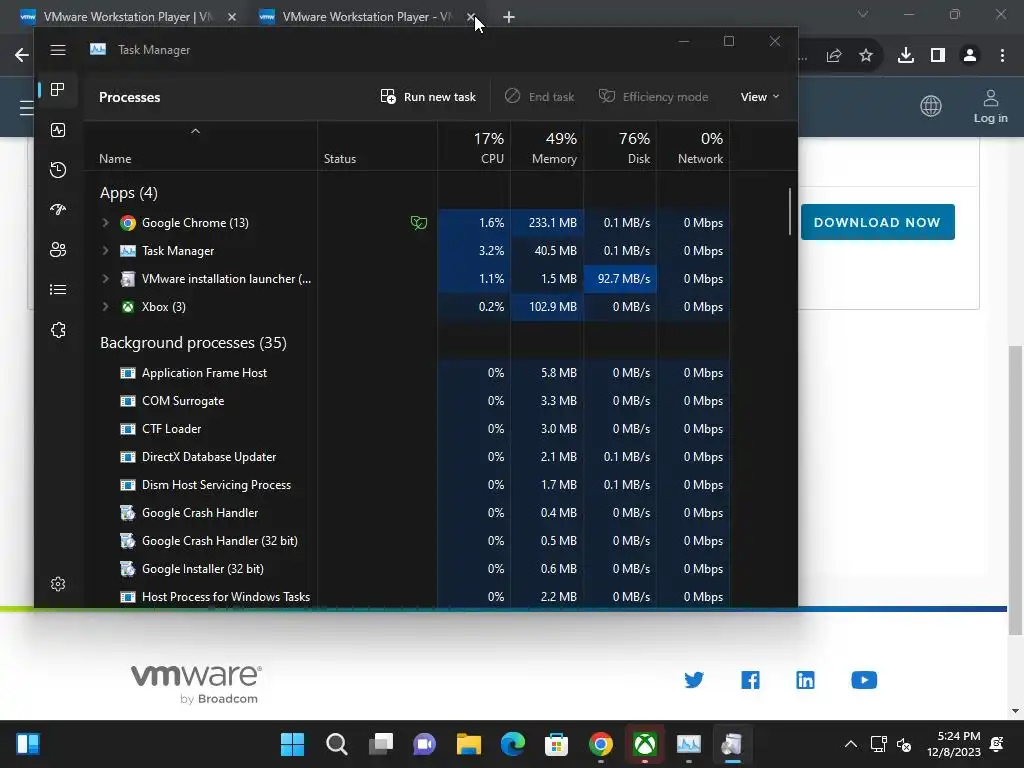Expand Google Chrome (13) process group
This screenshot has width=1024, height=768.
[105, 223]
